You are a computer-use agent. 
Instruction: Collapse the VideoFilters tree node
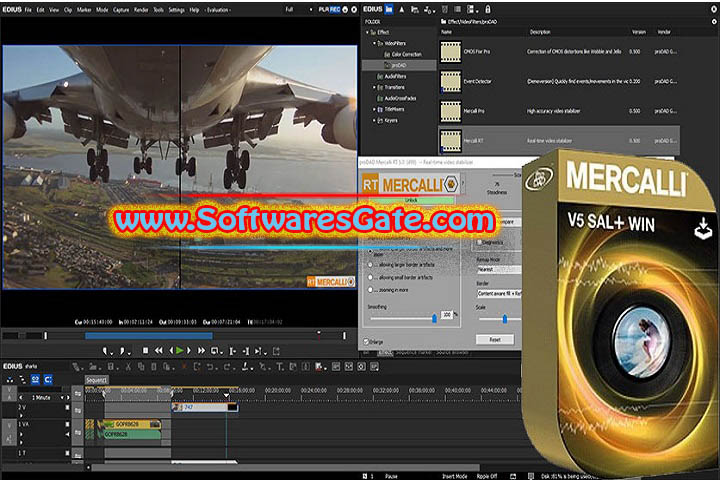point(374,43)
